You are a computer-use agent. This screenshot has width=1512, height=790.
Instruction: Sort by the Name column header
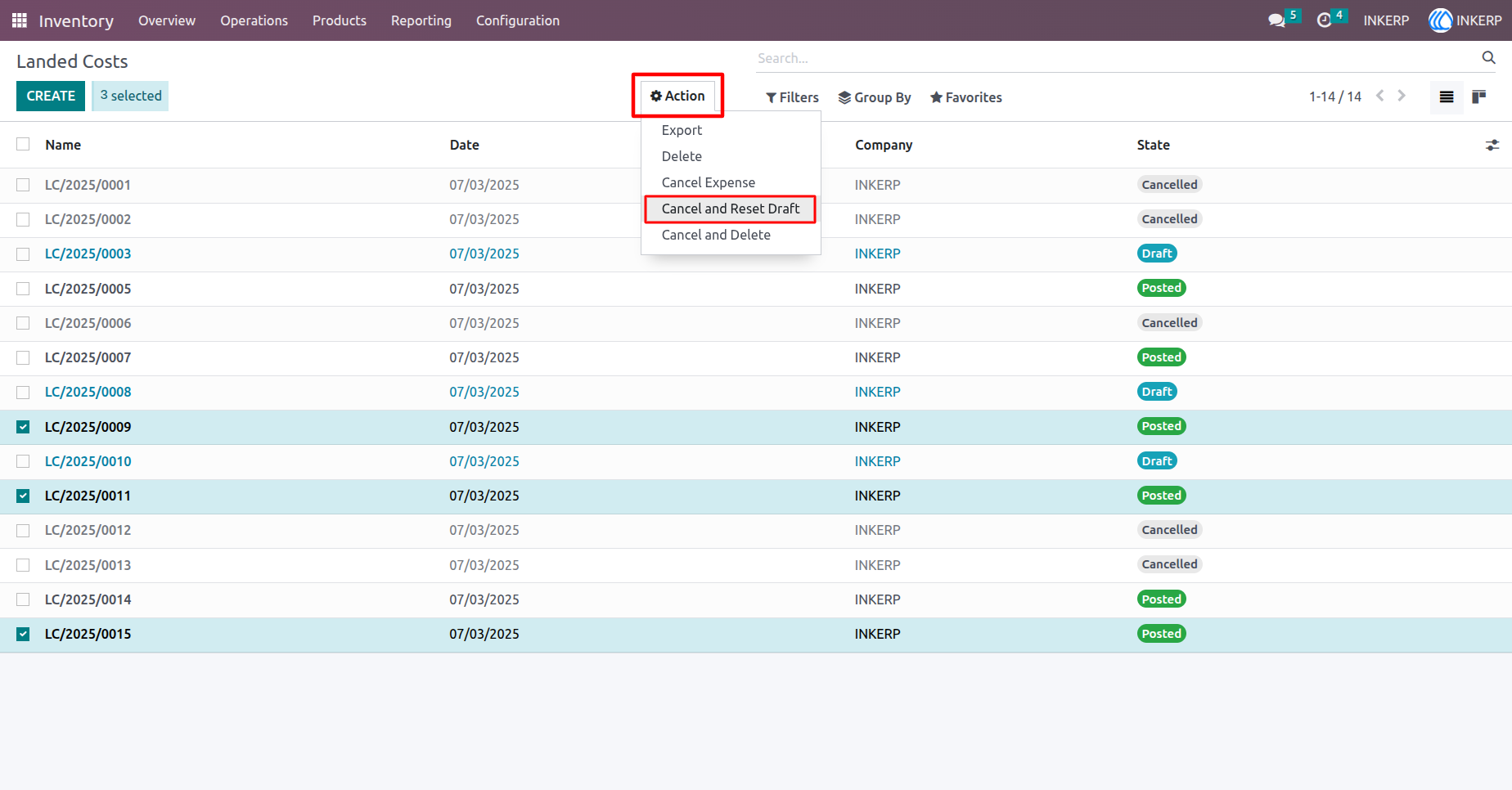click(63, 145)
